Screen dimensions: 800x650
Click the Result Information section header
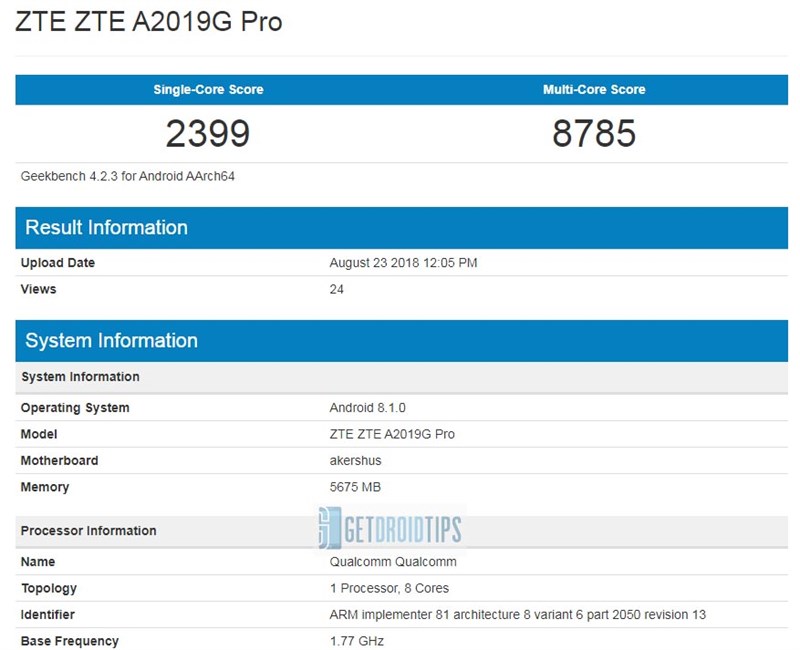[x=105, y=228]
